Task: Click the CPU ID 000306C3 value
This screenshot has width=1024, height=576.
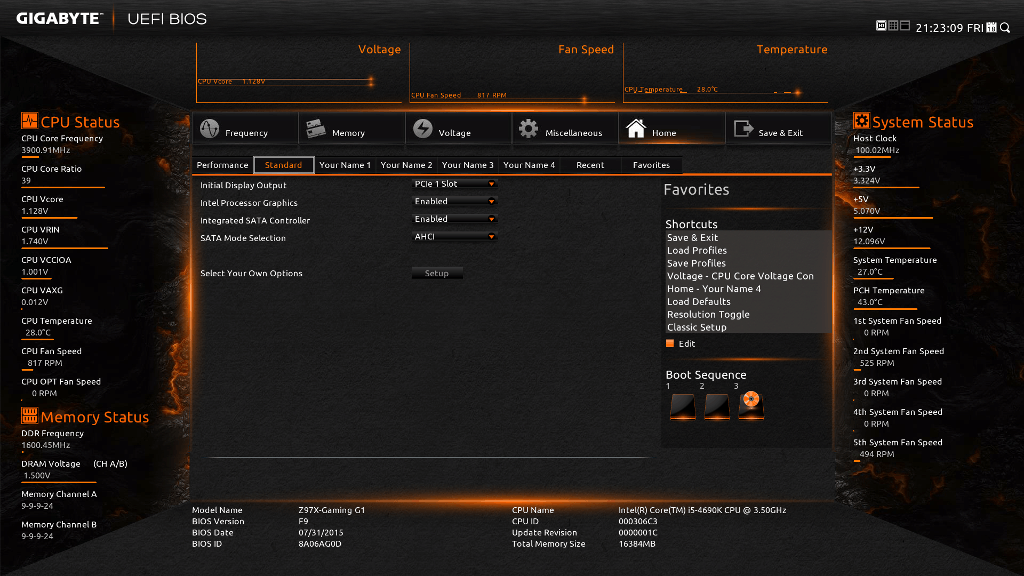Action: [638, 521]
